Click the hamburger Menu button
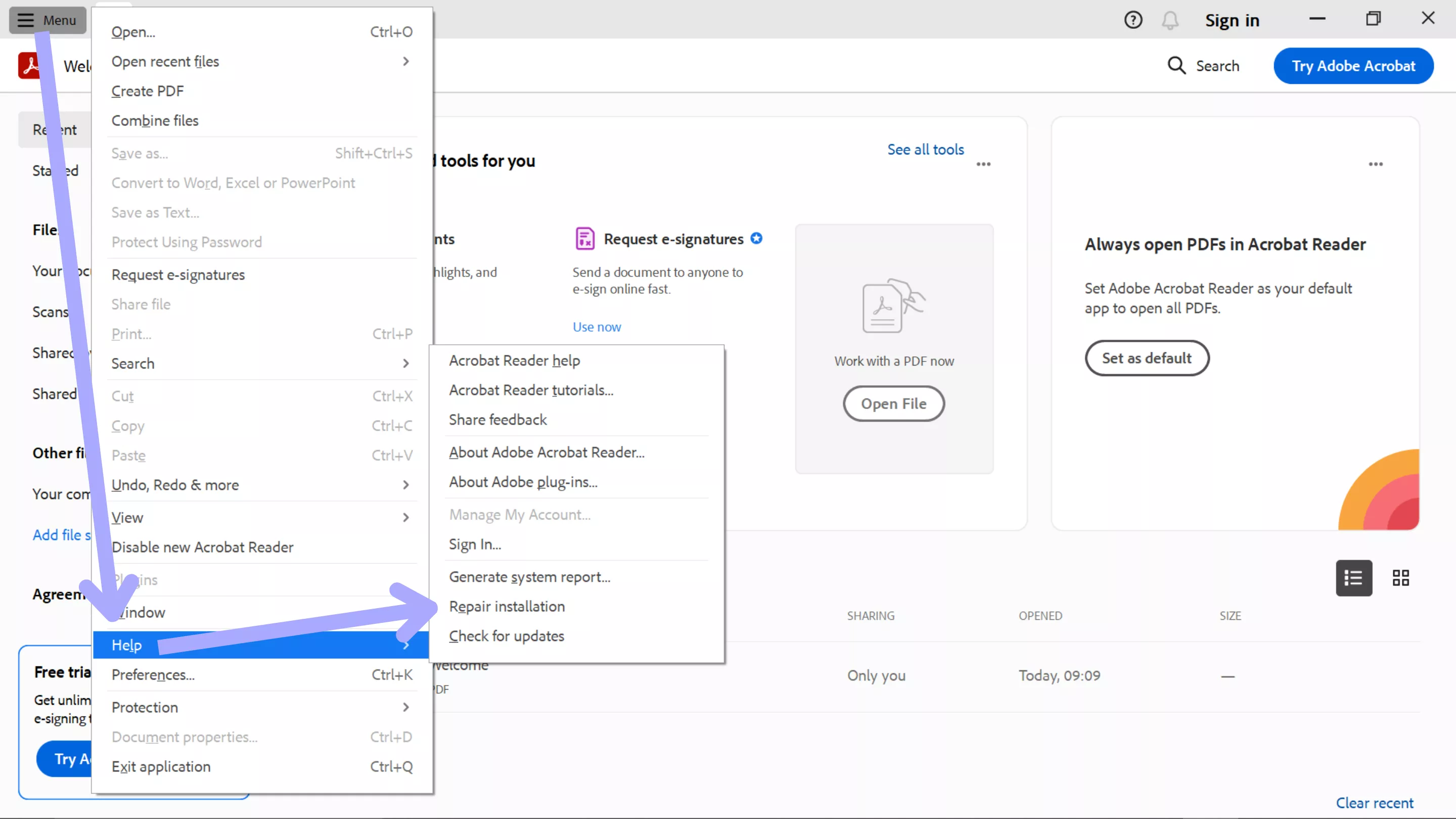Screen dimensions: 1456x819 pos(48,20)
